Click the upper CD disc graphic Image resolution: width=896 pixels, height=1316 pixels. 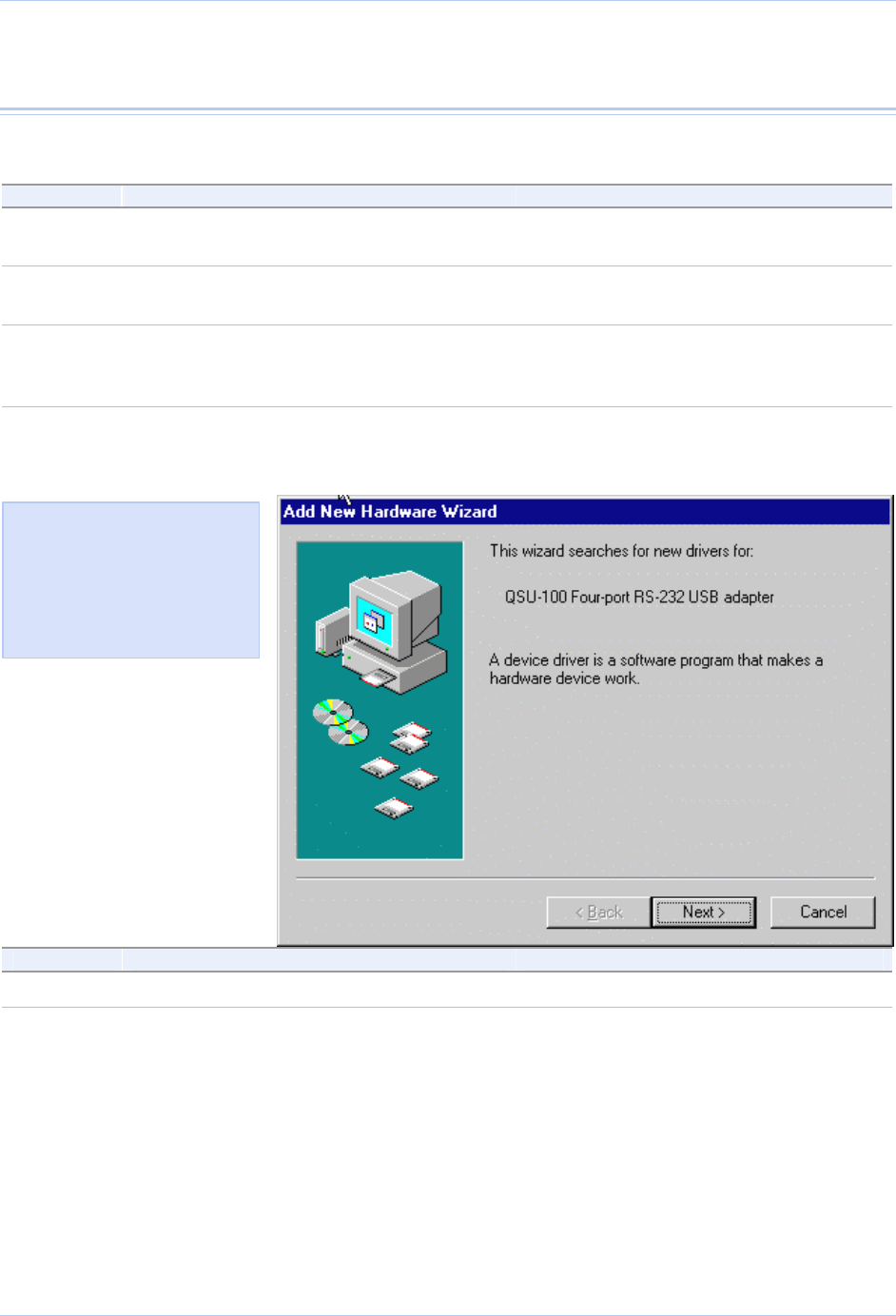tap(332, 711)
